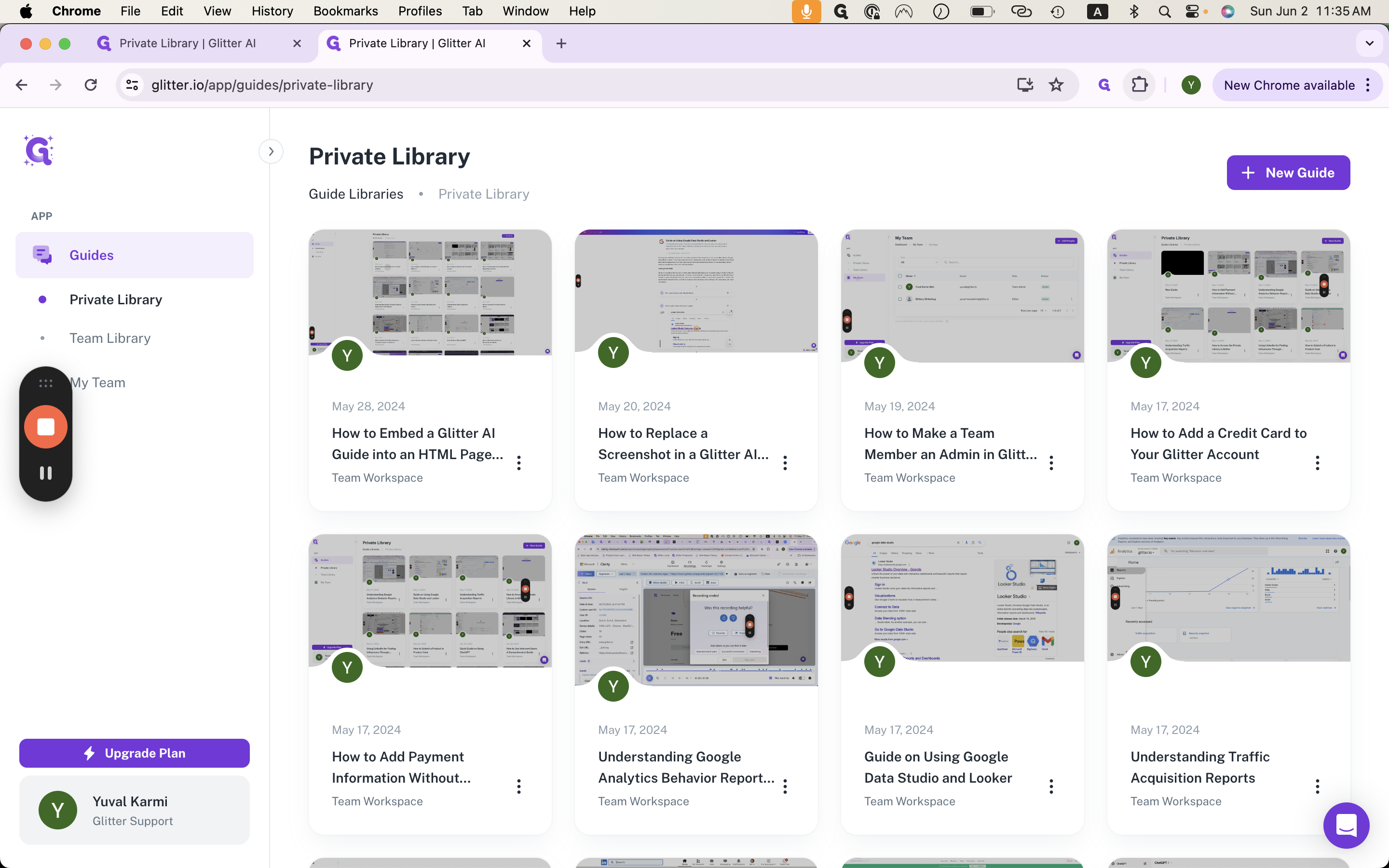This screenshot has width=1389, height=868.
Task: Open the Guide on Using Google Data Studio thumbnail
Action: point(963,597)
